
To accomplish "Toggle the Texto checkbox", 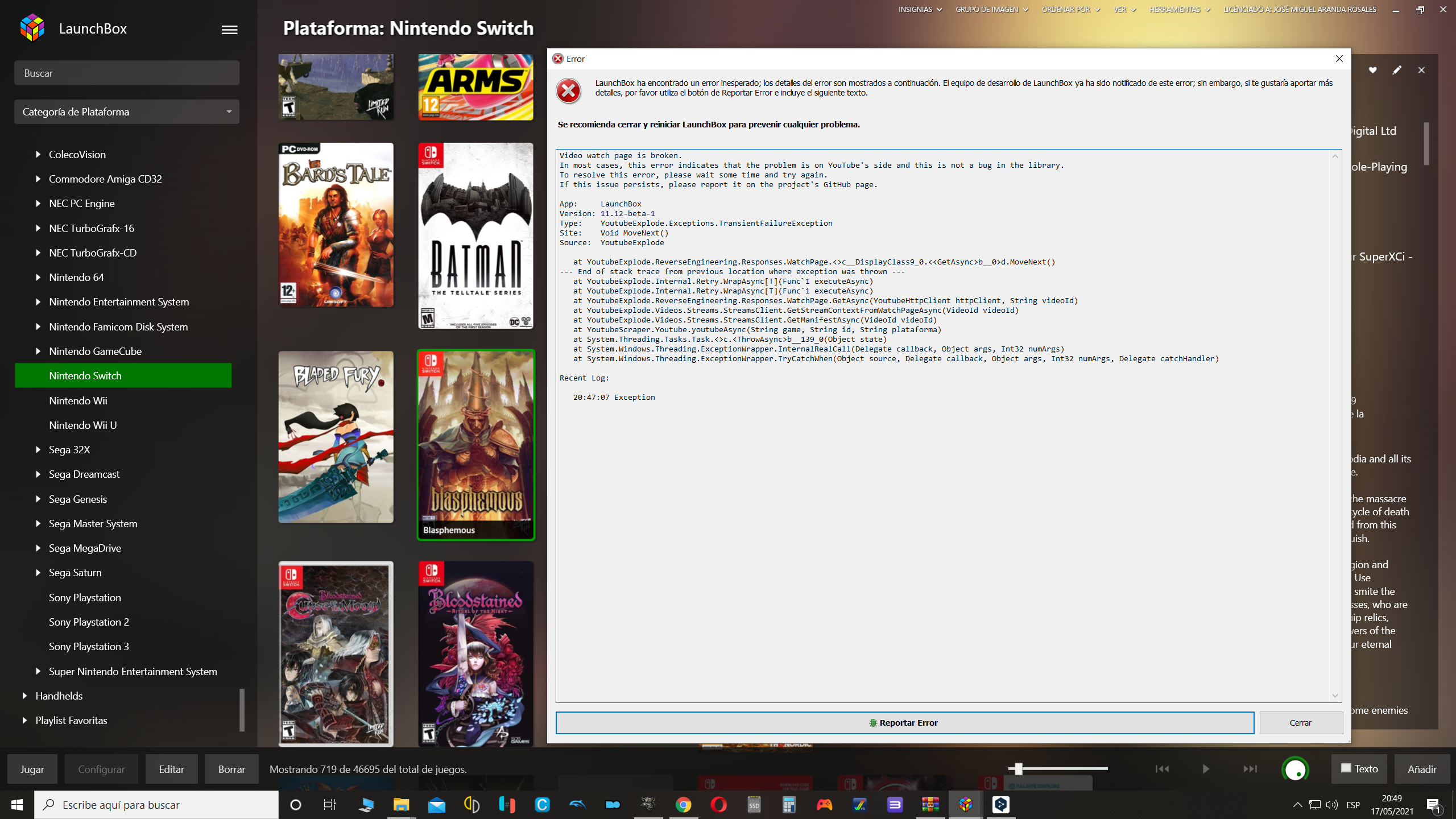I will [1346, 768].
